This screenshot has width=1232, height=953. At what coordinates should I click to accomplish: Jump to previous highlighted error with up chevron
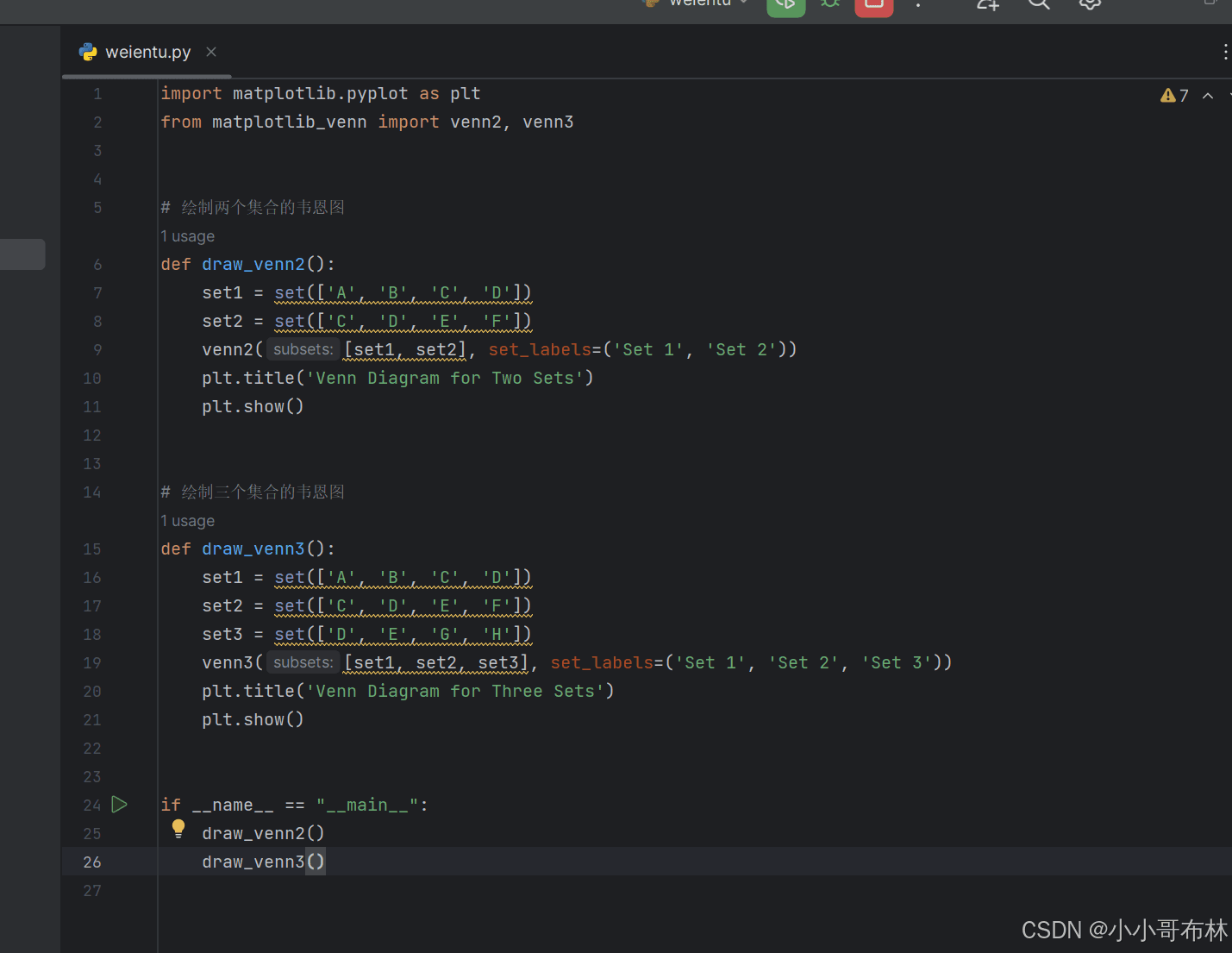tap(1208, 96)
